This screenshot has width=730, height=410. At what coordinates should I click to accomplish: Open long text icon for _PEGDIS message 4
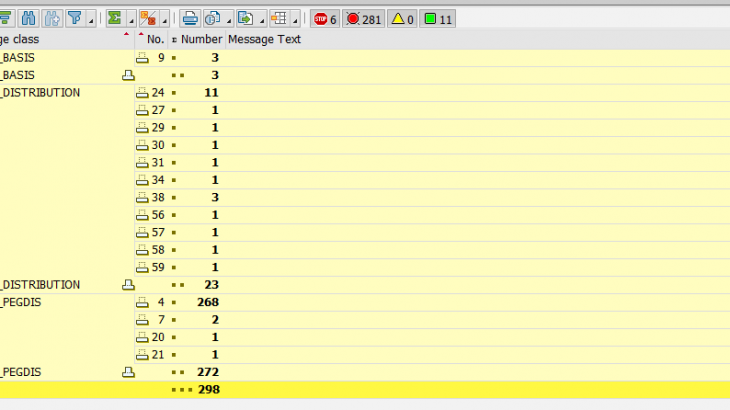coord(142,302)
